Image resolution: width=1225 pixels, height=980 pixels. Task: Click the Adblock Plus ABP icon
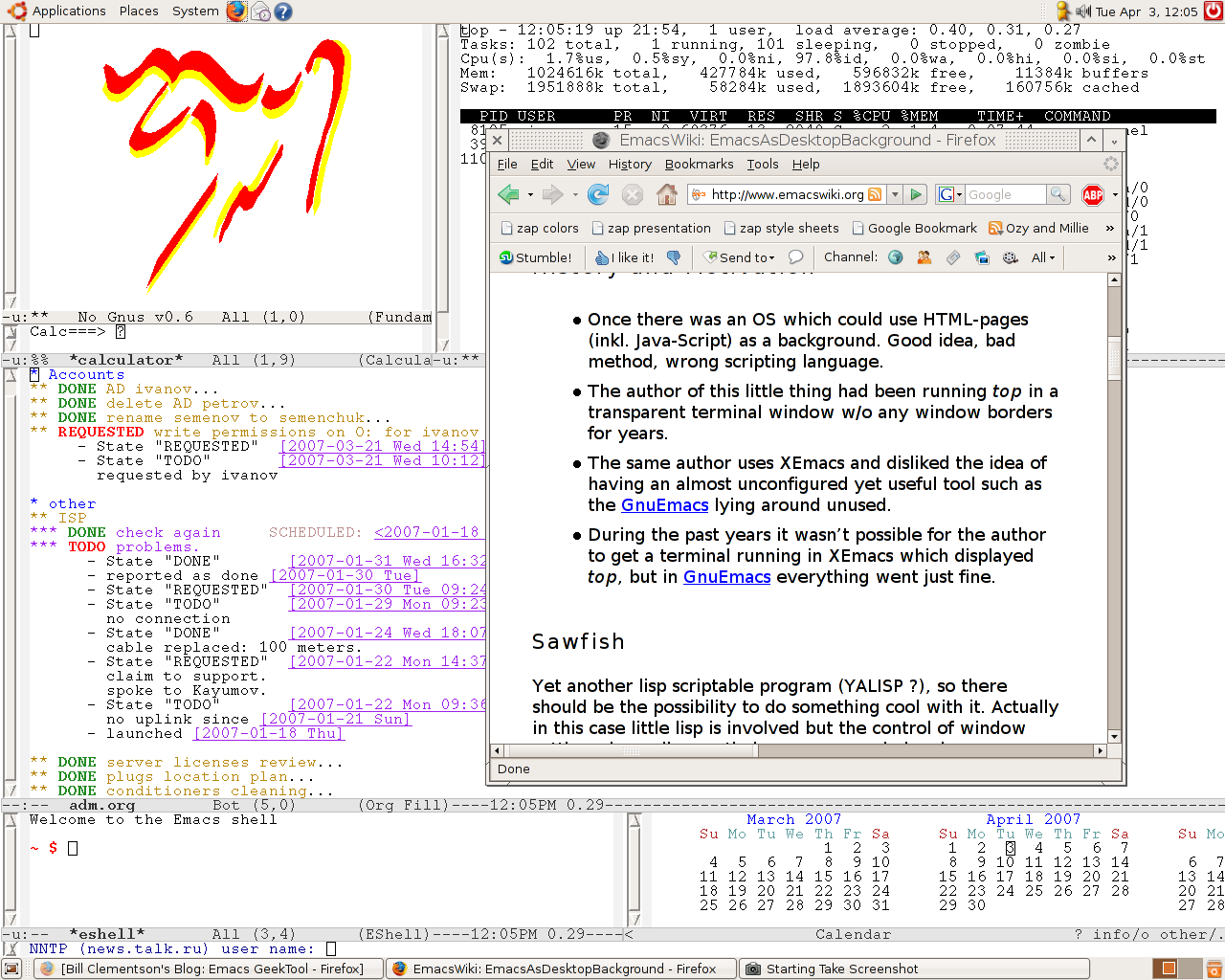pos(1093,194)
